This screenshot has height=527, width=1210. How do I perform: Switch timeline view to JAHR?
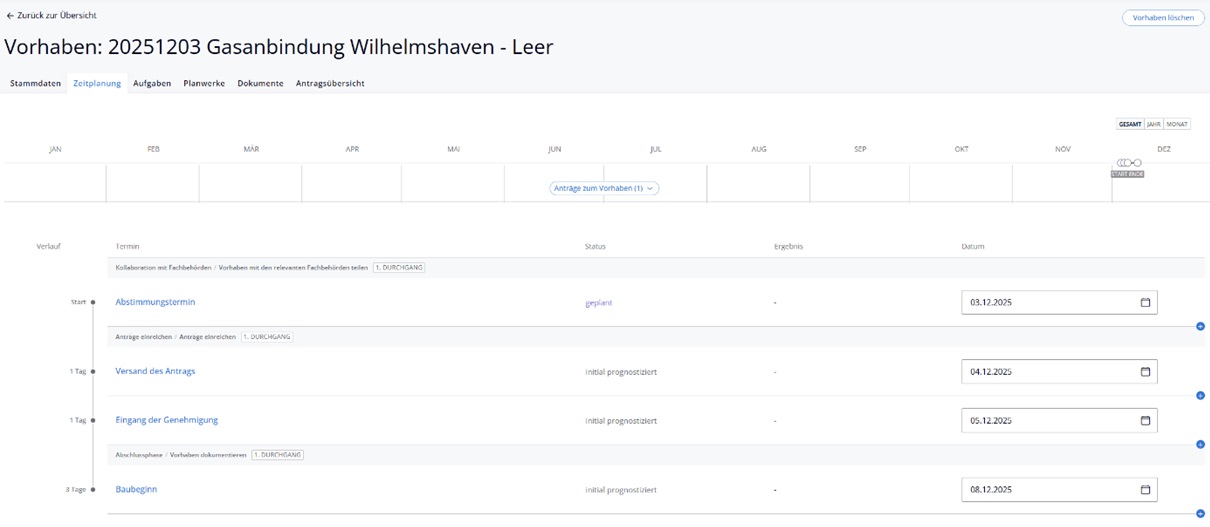click(1153, 124)
